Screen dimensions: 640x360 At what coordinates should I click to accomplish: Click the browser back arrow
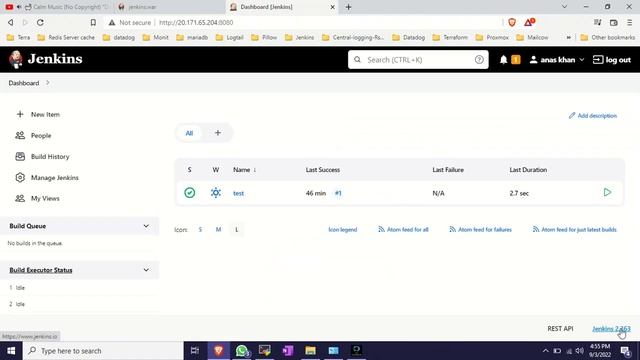coord(11,22)
